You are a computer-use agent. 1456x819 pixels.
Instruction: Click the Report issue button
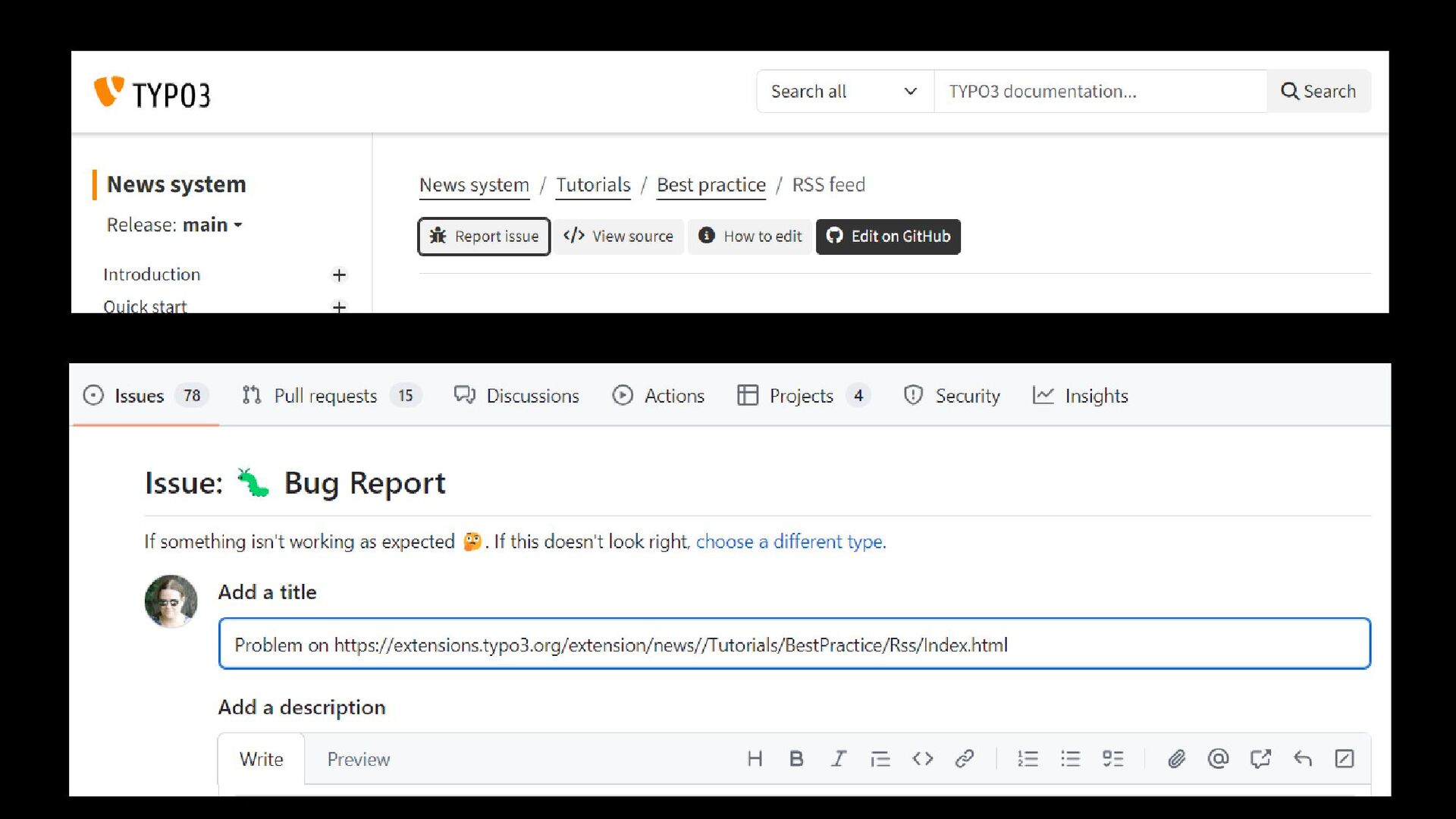pyautogui.click(x=484, y=237)
